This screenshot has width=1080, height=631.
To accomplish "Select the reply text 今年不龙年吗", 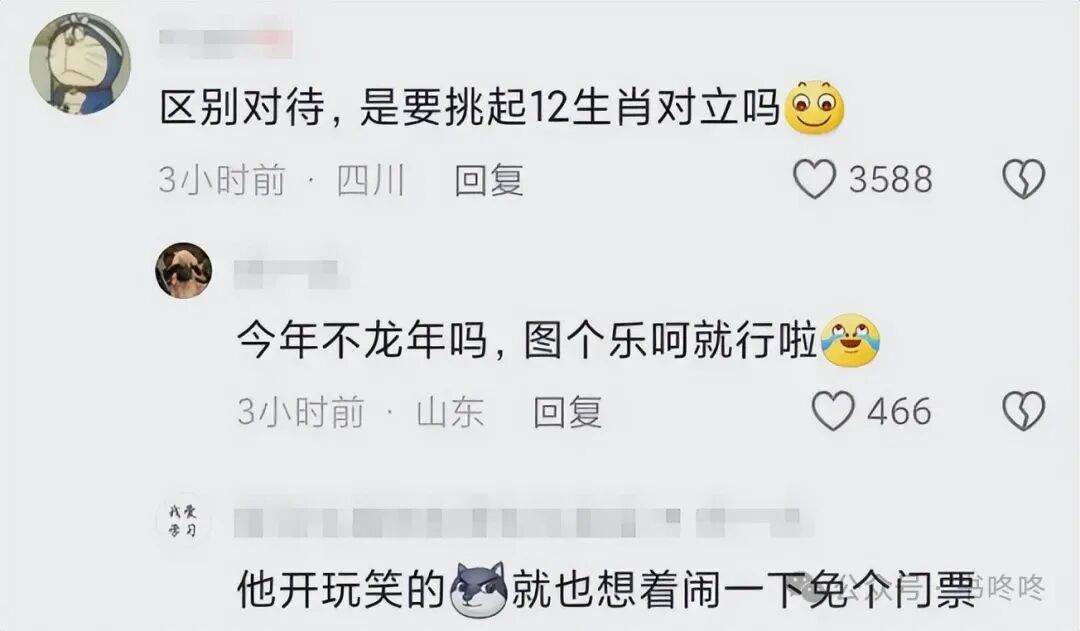I will point(362,341).
